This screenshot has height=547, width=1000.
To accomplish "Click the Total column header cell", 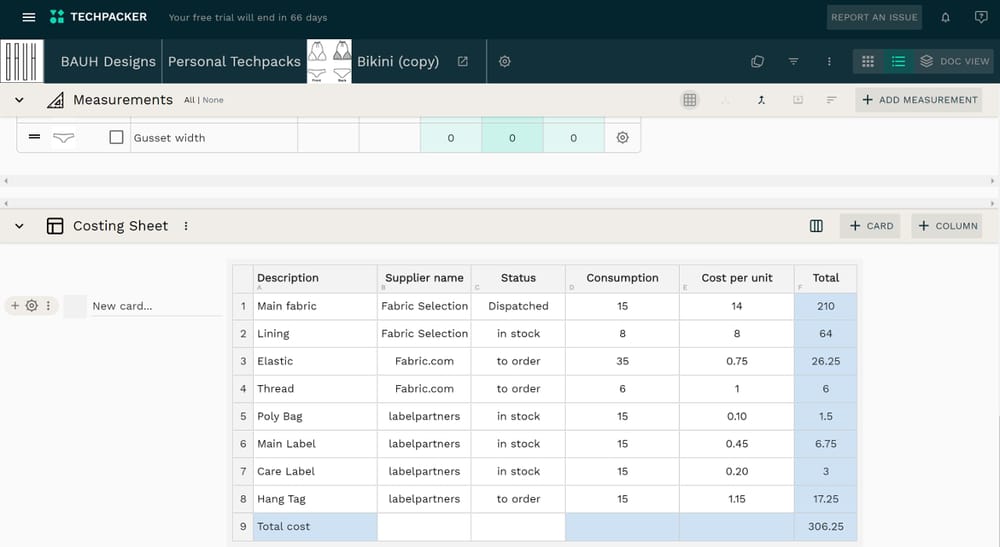I will (x=825, y=278).
